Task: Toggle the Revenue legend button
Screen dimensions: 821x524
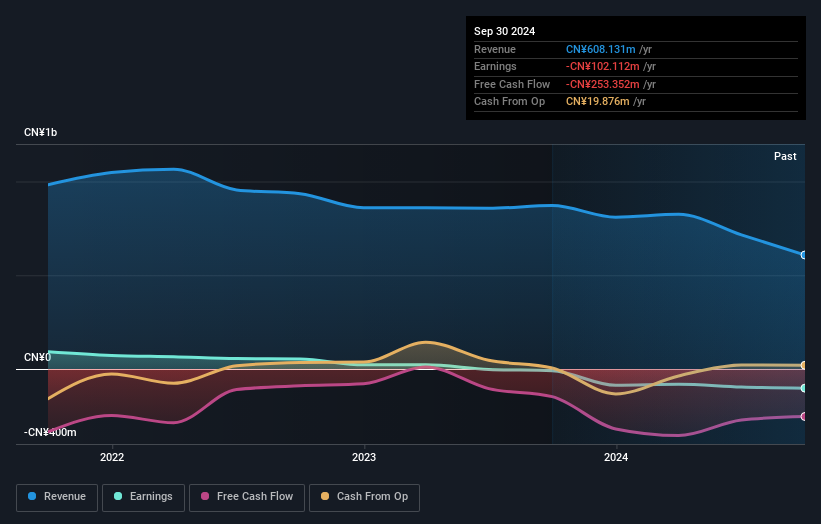Action: click(x=57, y=497)
